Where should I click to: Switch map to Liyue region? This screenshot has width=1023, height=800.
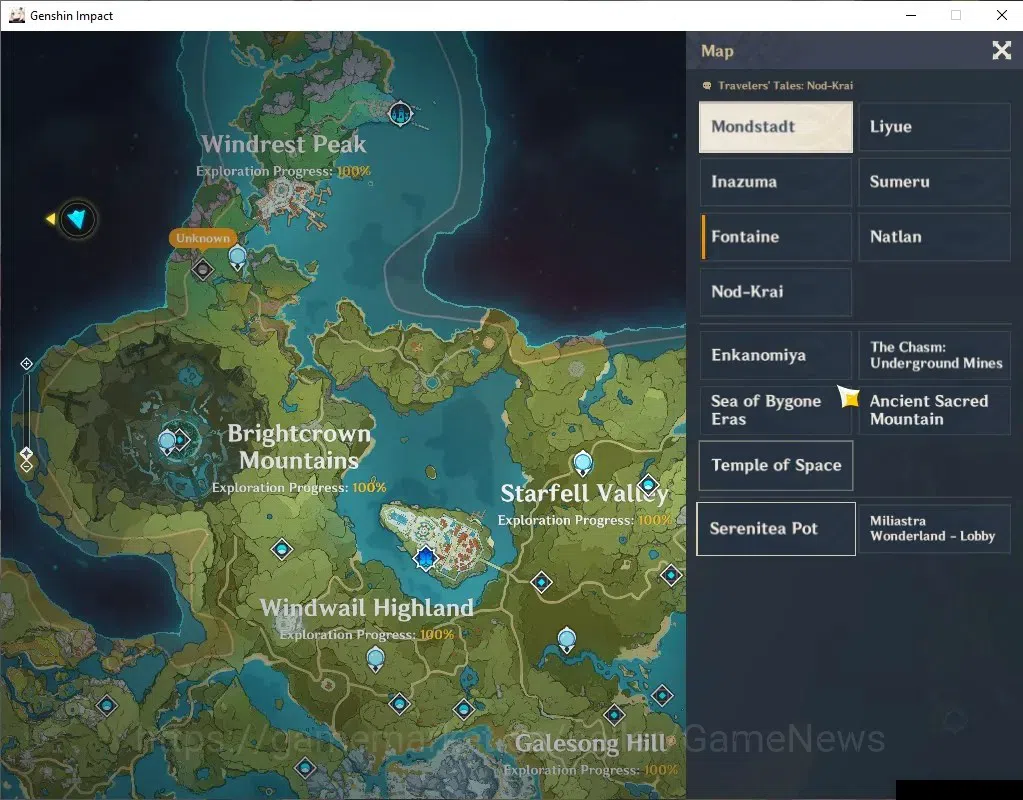[x=934, y=127]
